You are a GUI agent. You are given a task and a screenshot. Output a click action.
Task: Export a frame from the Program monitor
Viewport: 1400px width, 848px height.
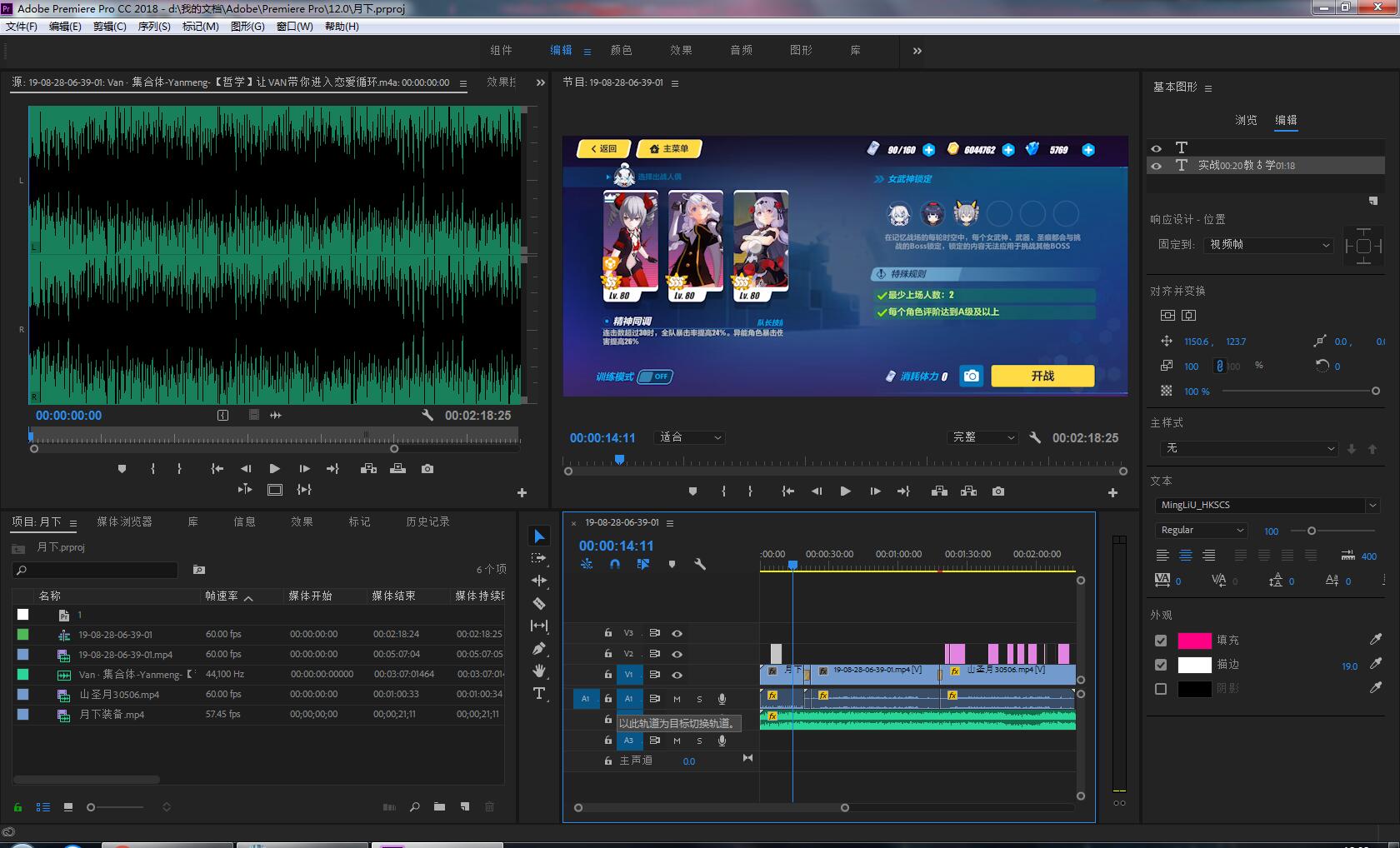pyautogui.click(x=998, y=491)
